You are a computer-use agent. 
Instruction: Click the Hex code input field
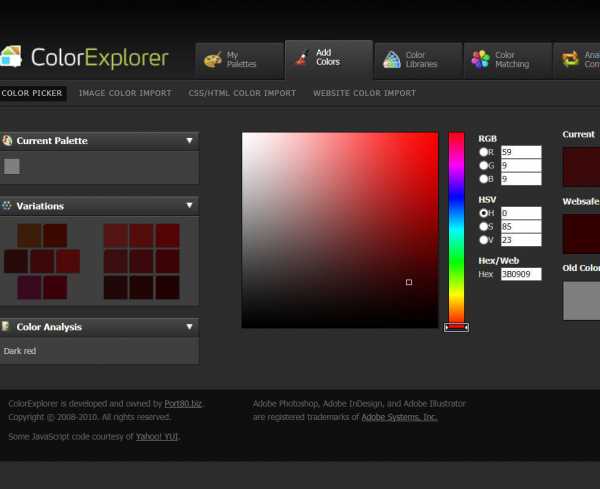521,274
